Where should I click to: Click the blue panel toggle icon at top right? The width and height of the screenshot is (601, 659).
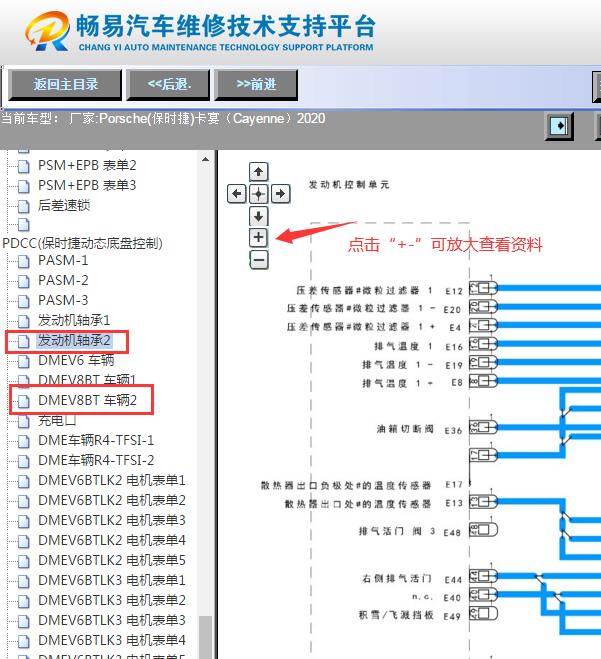pos(559,126)
